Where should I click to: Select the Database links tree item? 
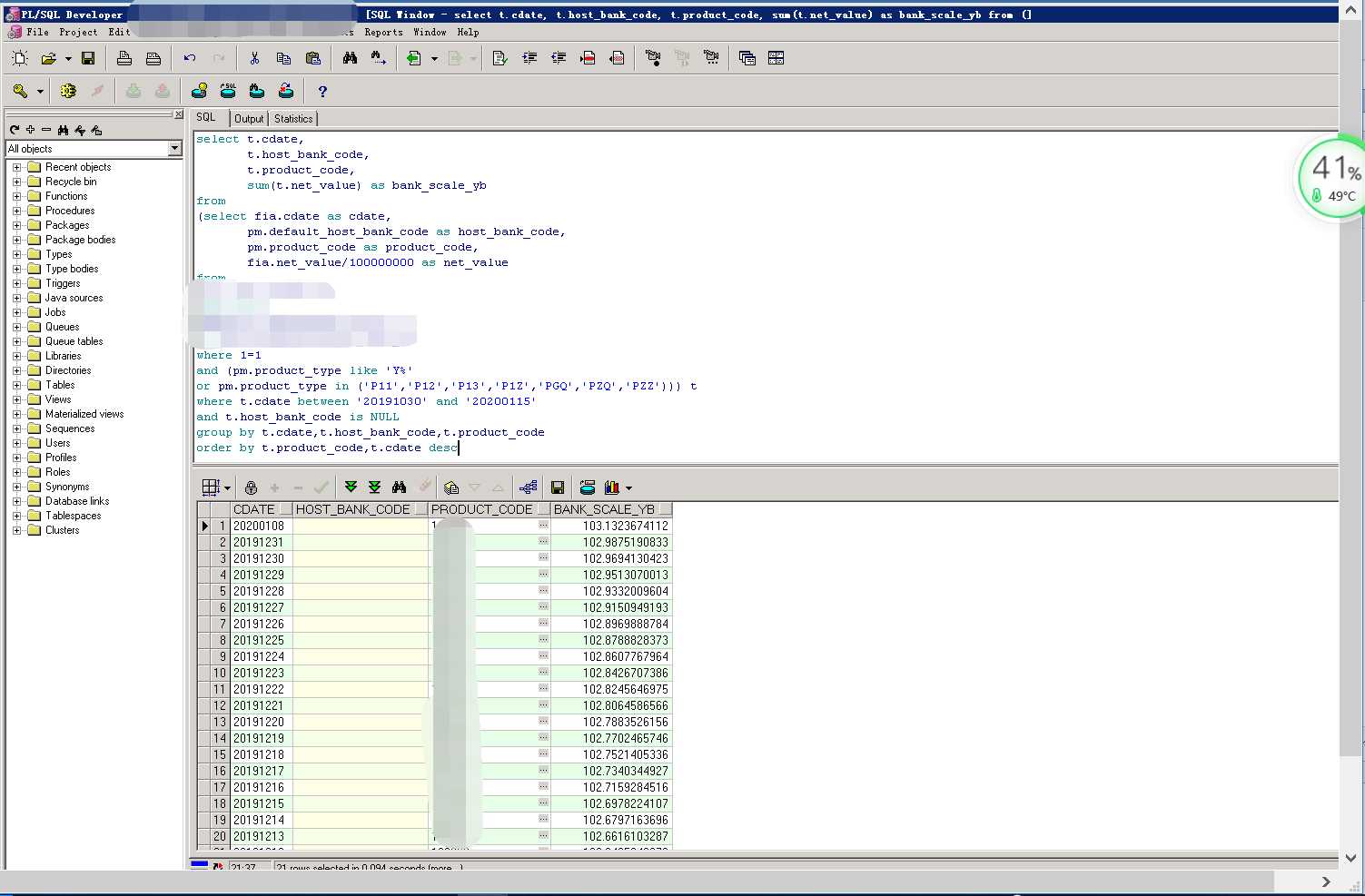(x=77, y=501)
